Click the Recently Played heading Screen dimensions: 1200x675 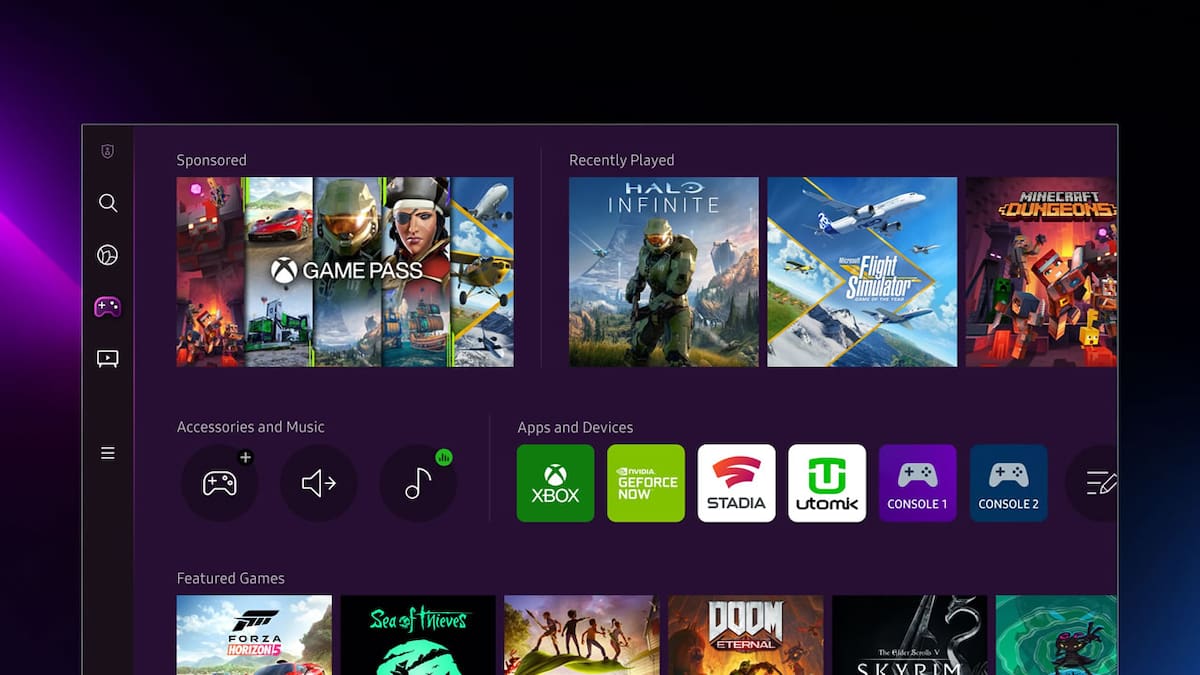coord(622,160)
